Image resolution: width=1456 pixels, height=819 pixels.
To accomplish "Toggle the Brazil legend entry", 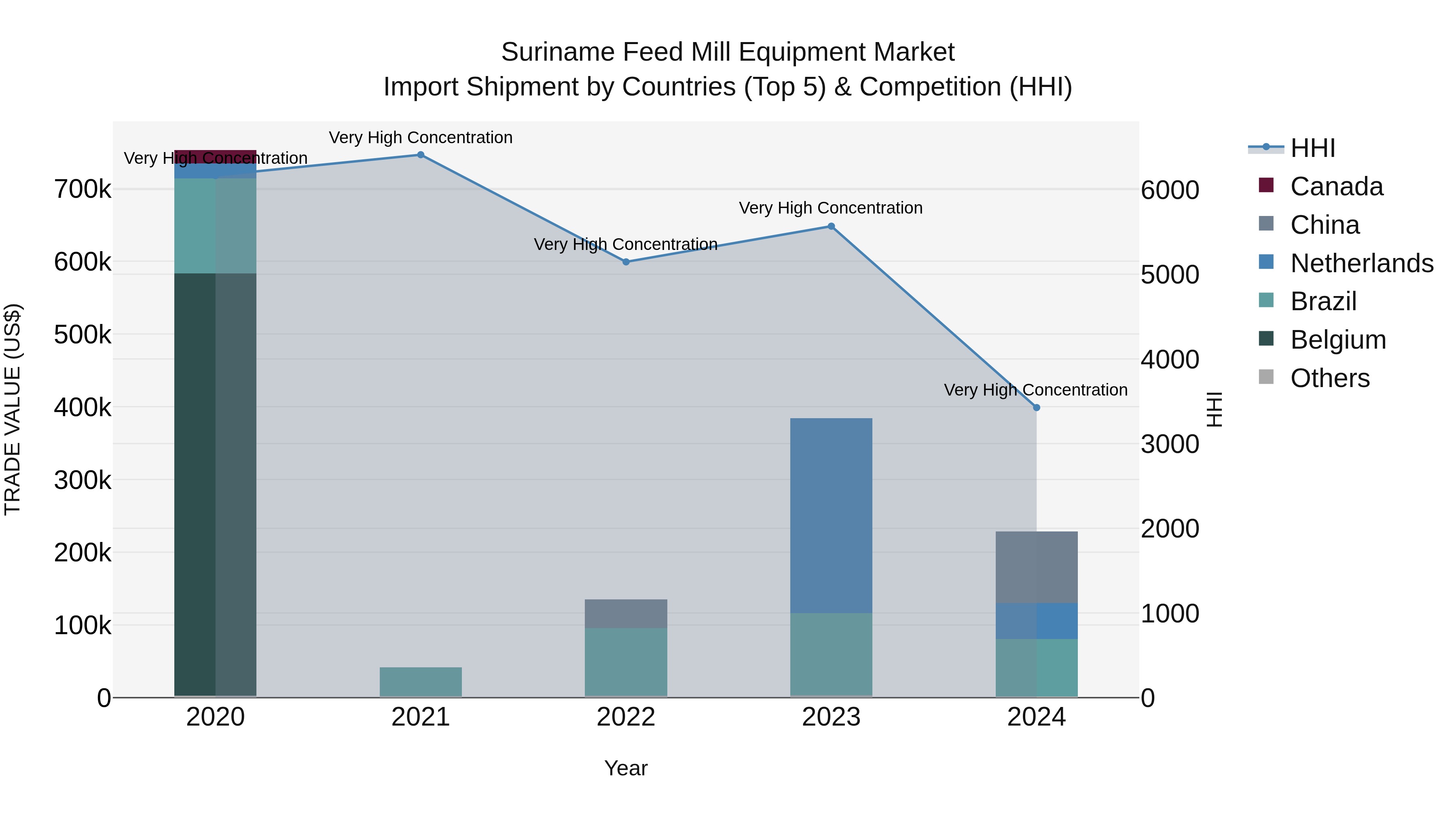I will pyautogui.click(x=1307, y=301).
